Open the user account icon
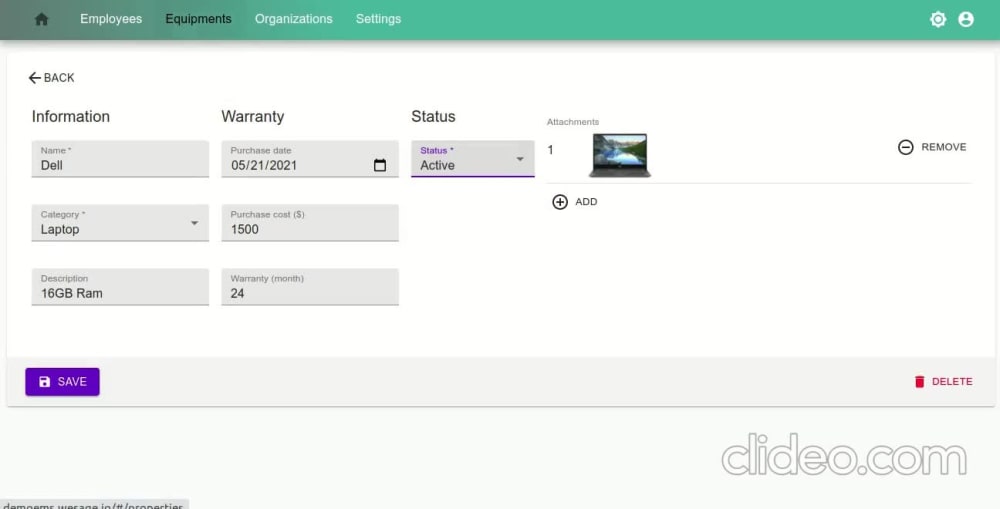 tap(966, 19)
